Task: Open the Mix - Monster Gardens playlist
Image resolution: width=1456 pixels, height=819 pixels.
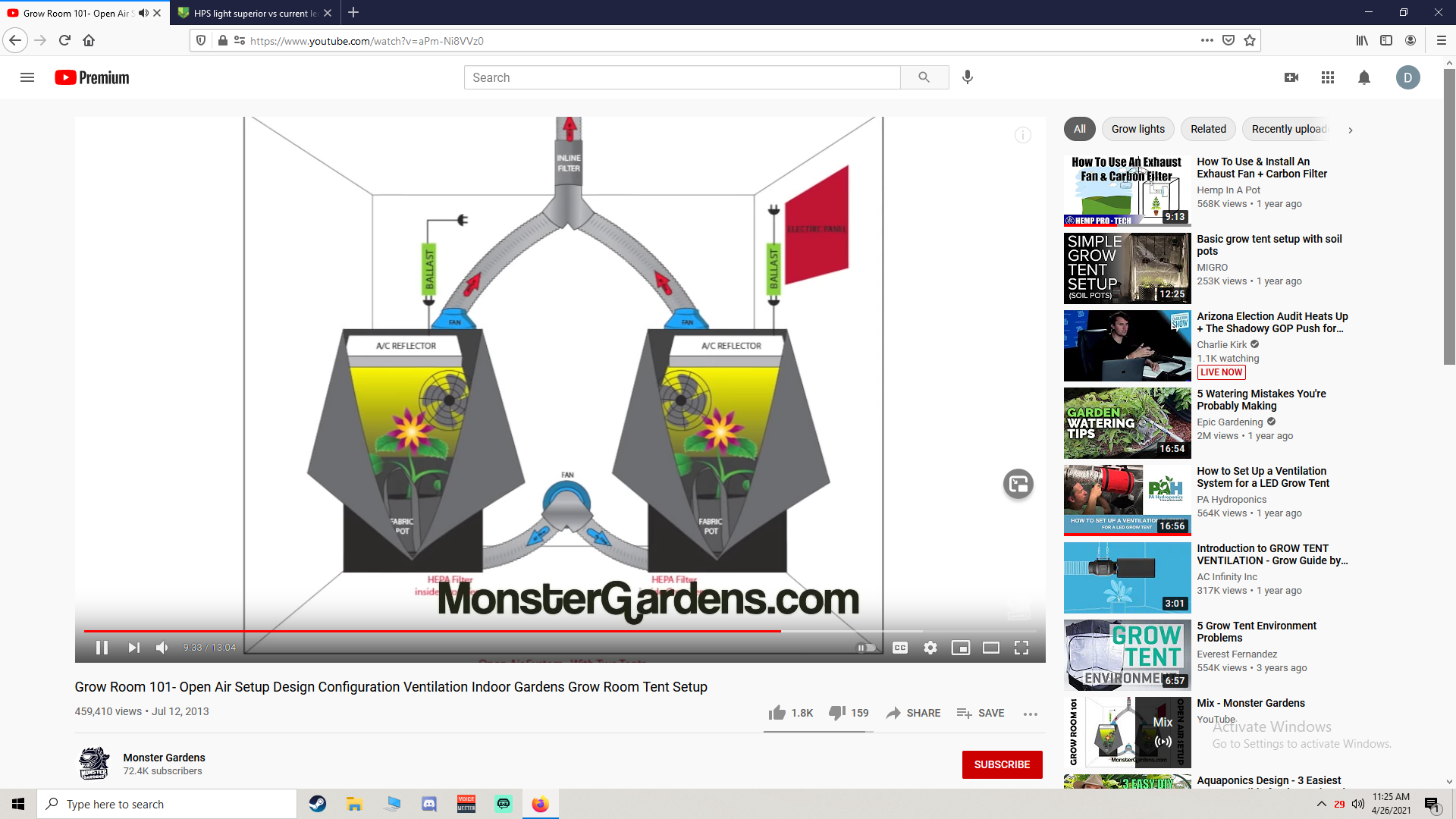Action: click(1250, 703)
